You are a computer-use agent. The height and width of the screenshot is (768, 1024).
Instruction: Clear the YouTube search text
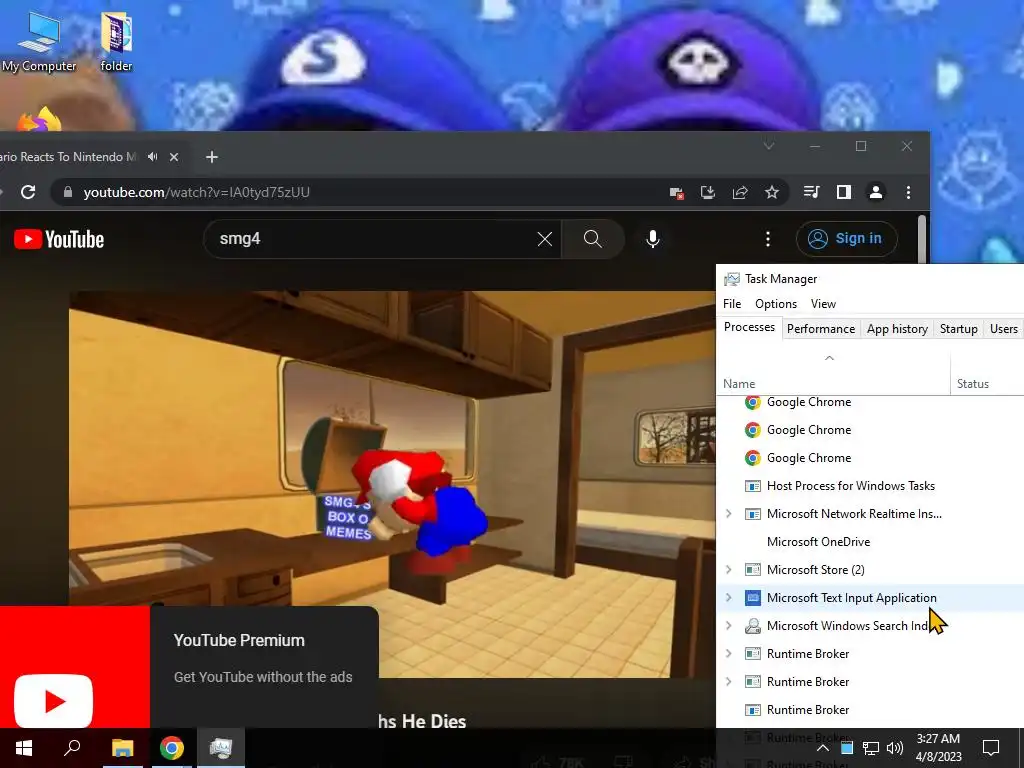coord(545,239)
